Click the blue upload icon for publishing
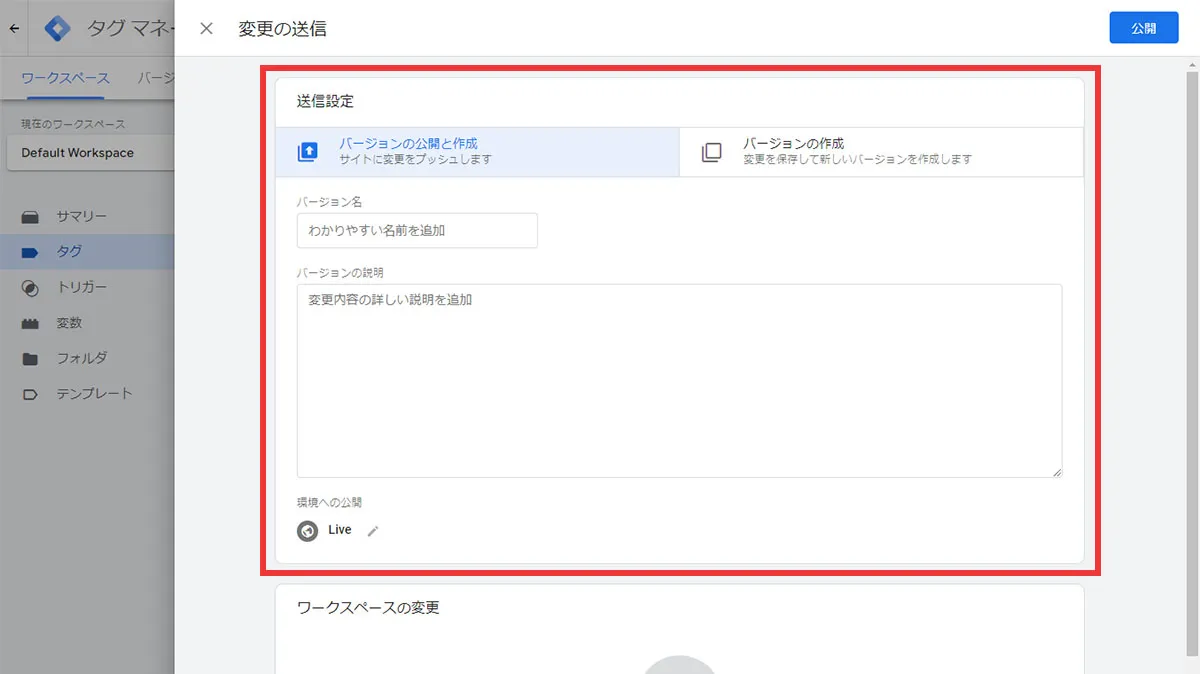This screenshot has height=674, width=1200. (x=307, y=150)
